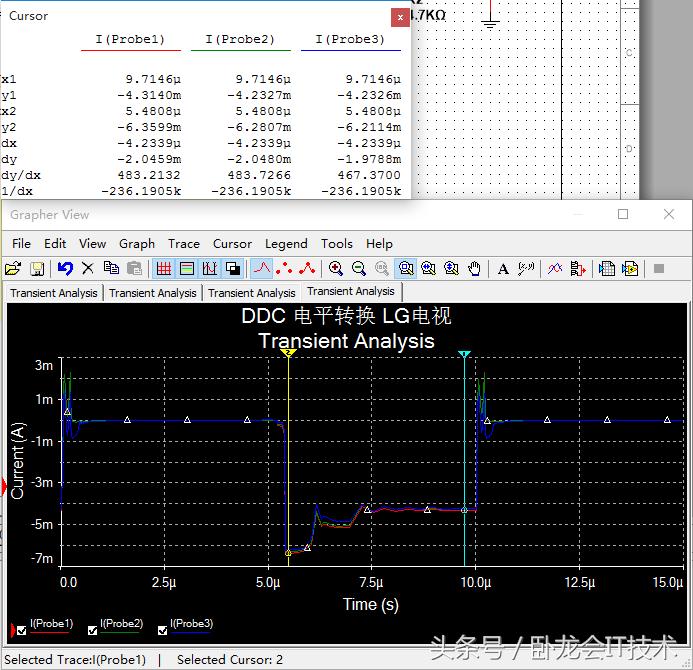Toggle the black/white background icon
693x670 pixels.
(232, 268)
